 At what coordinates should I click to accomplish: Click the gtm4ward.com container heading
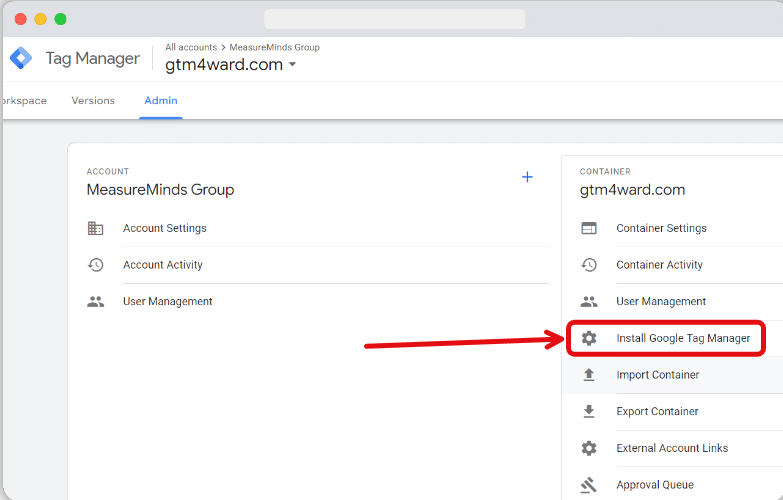[632, 190]
